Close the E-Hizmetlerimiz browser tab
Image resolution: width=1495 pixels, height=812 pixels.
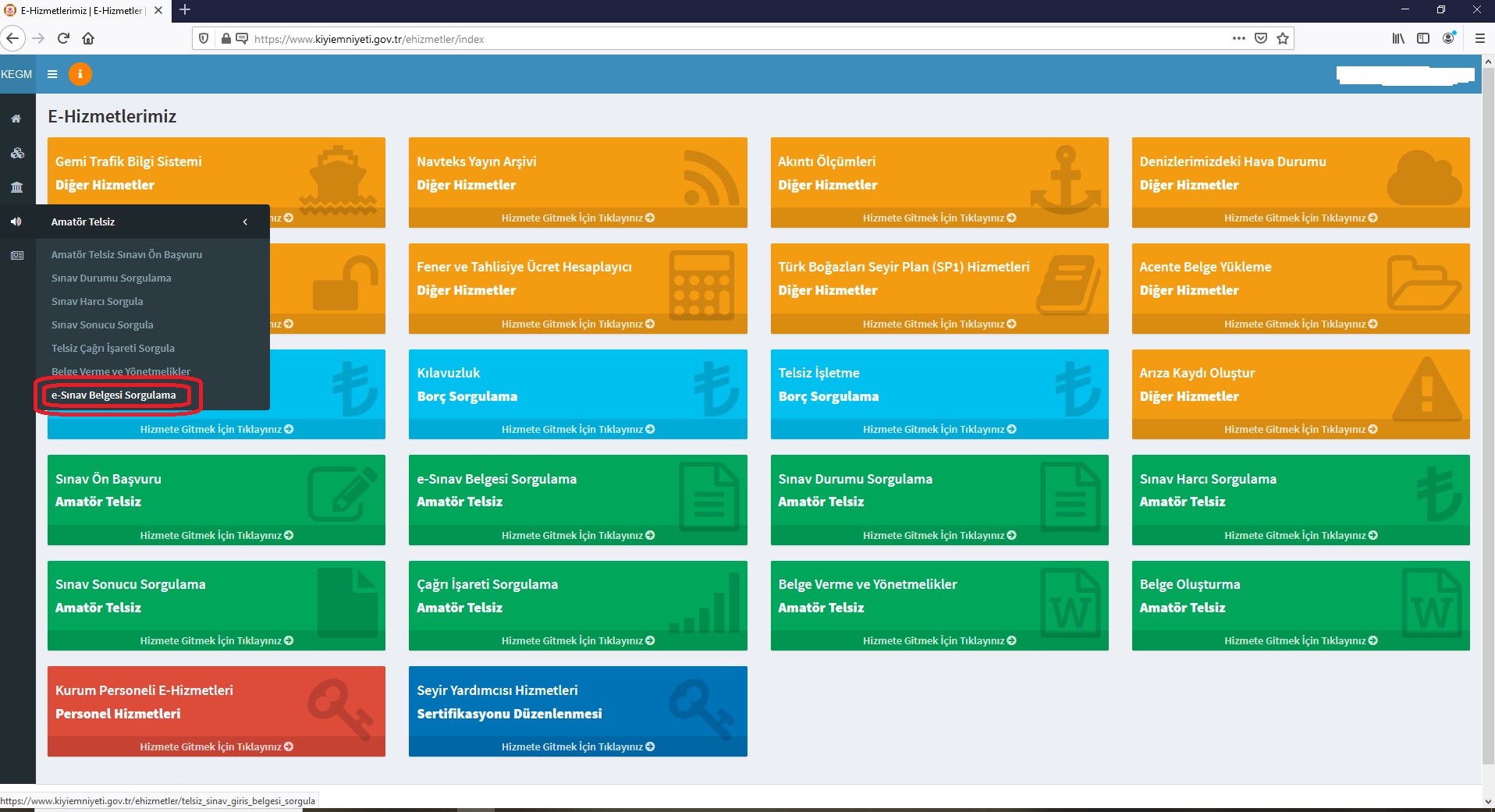[x=158, y=10]
